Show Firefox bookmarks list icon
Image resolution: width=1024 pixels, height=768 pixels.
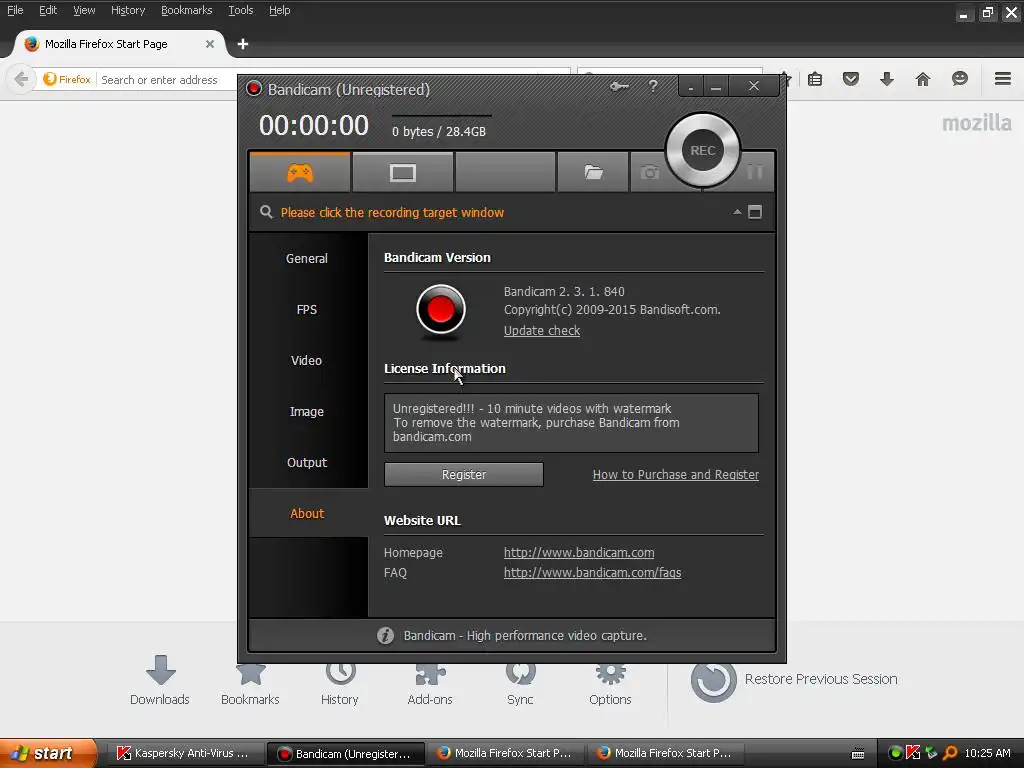[815, 80]
